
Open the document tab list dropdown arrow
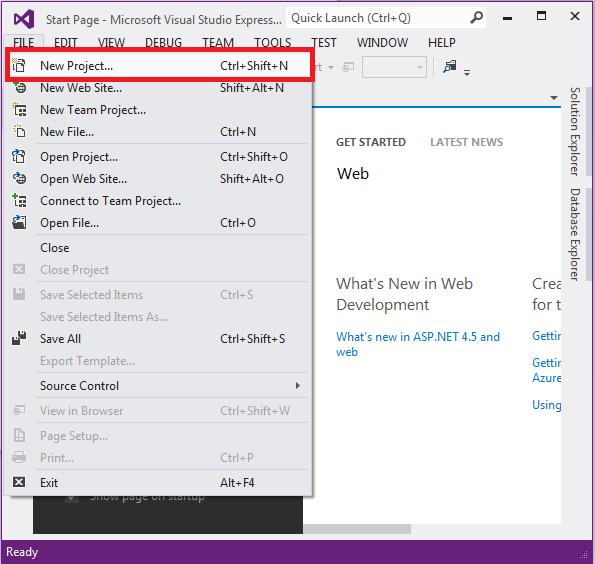[554, 98]
